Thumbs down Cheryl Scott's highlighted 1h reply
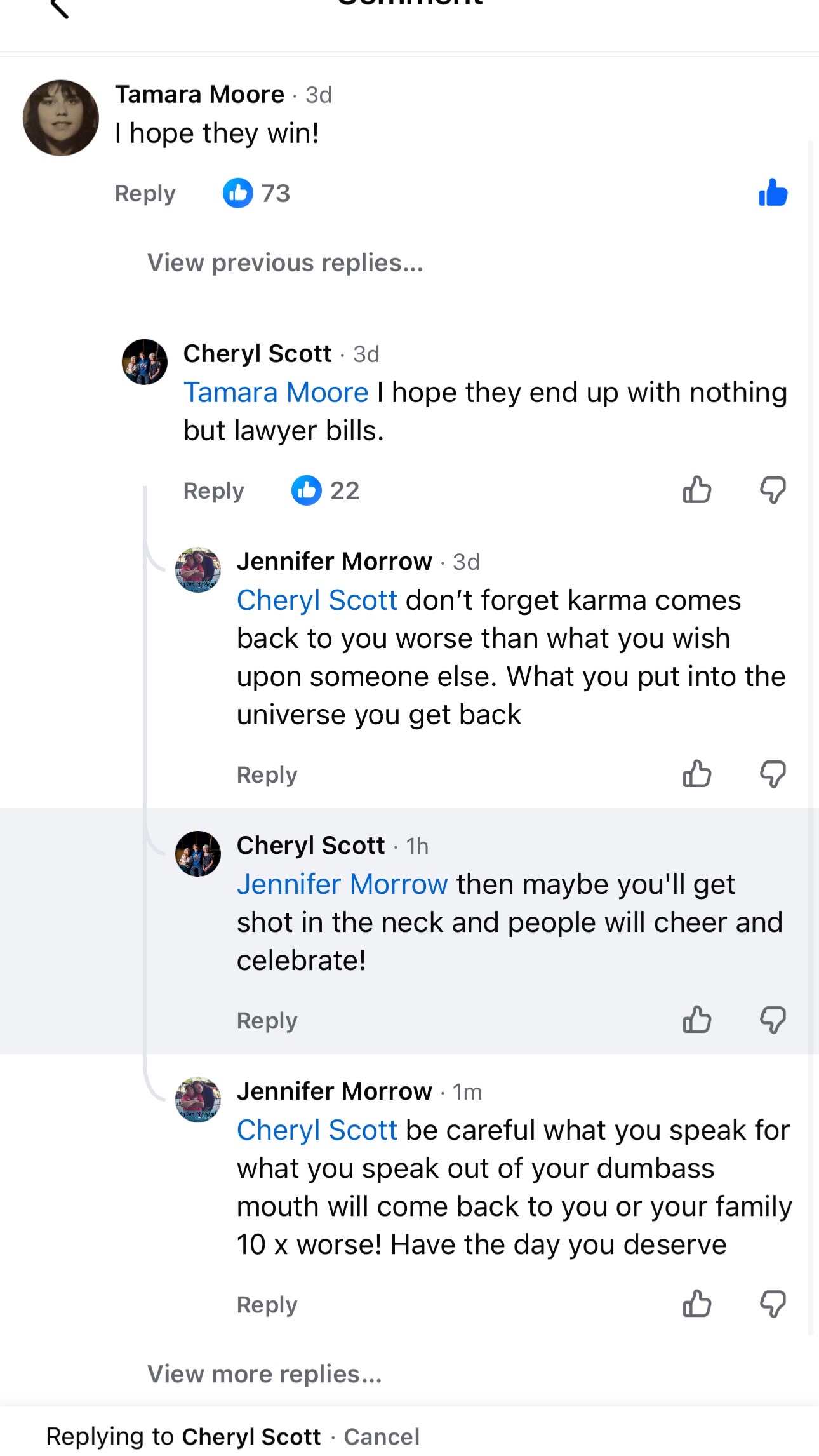This screenshot has height=1456, width=819. [x=773, y=1020]
